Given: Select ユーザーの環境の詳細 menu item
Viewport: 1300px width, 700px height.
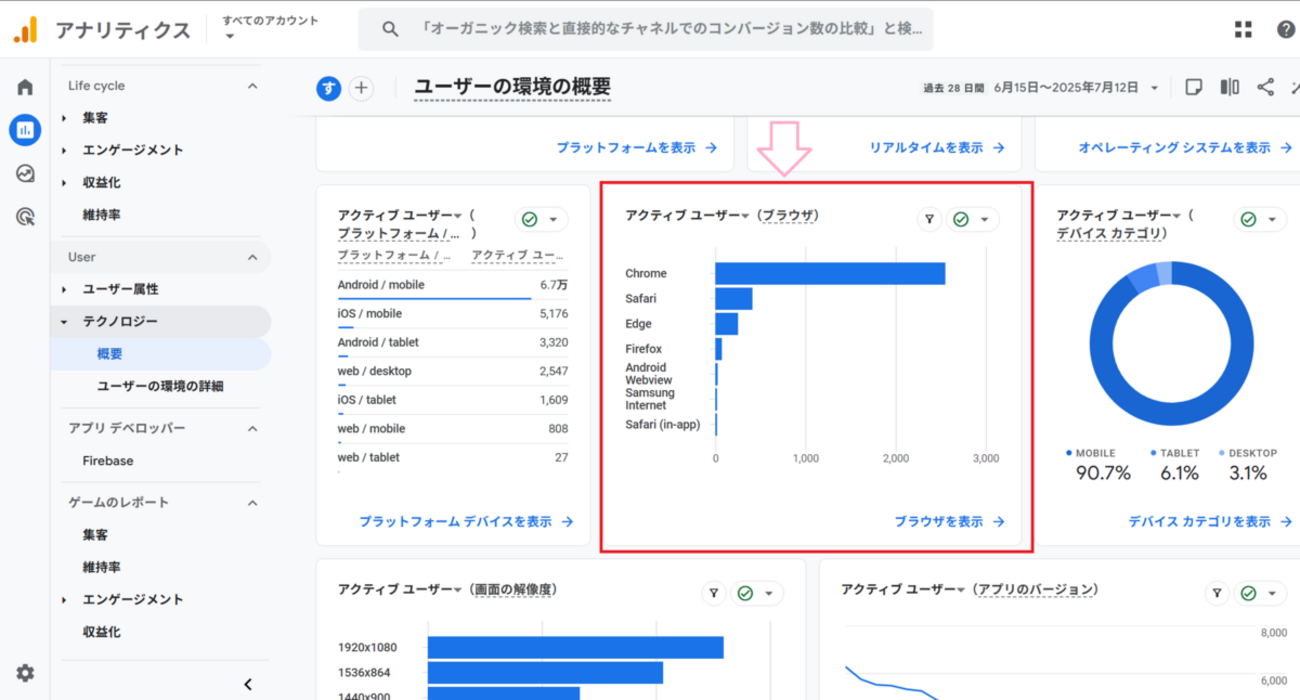Looking at the screenshot, I should [160, 386].
